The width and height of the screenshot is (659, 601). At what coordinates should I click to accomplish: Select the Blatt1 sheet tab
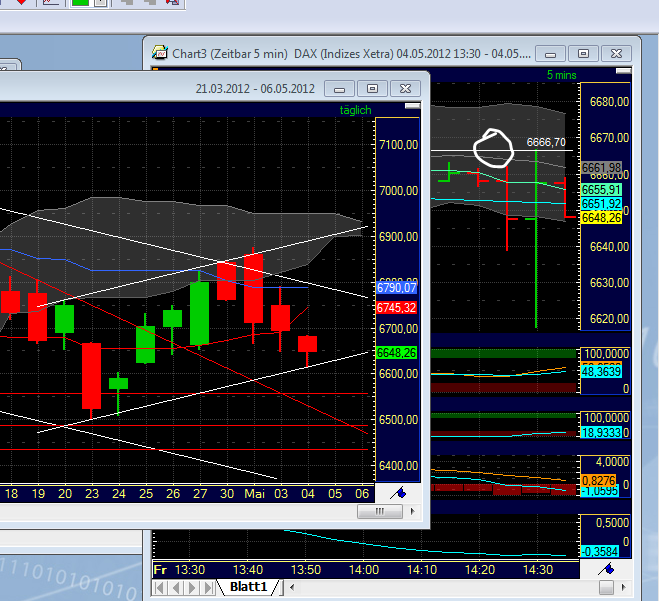point(248,587)
